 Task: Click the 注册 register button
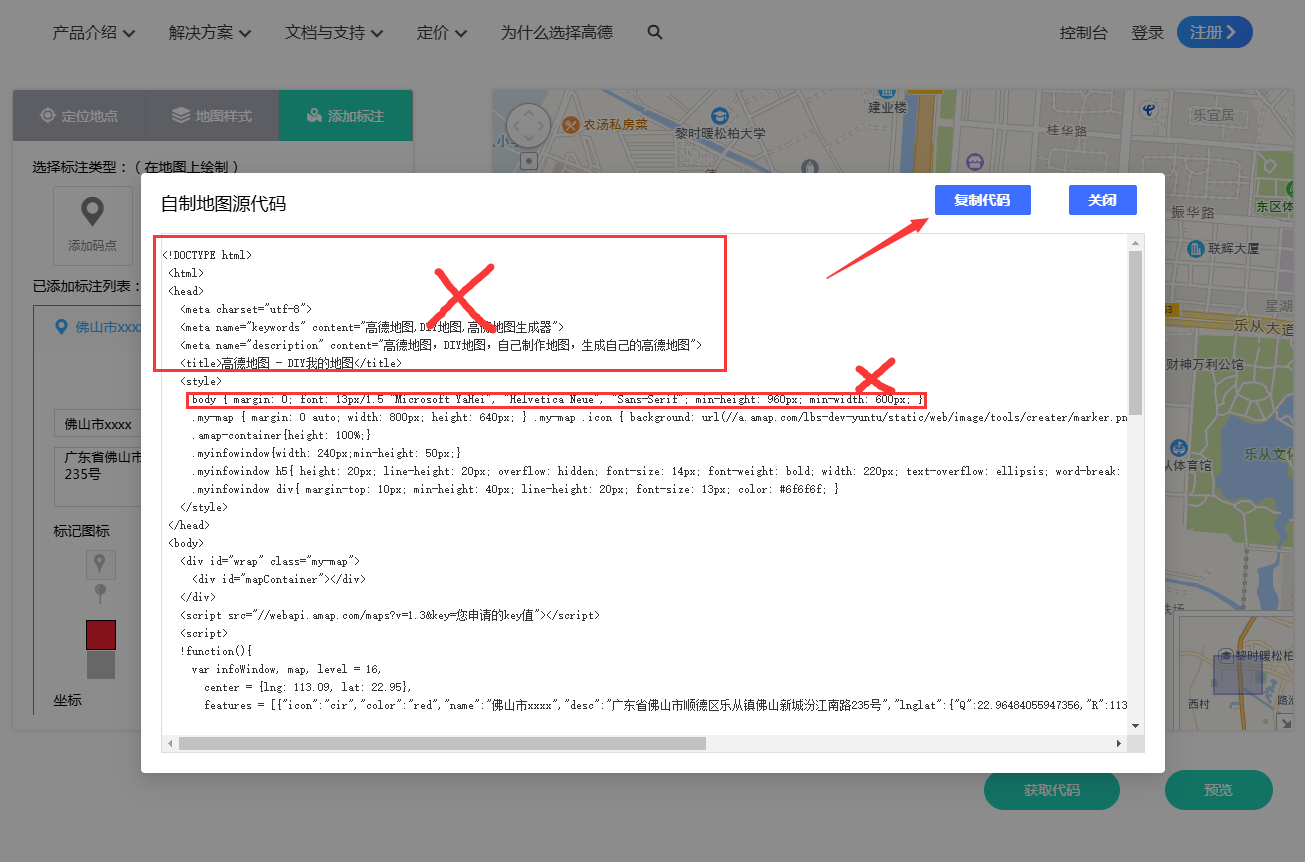coord(1214,32)
